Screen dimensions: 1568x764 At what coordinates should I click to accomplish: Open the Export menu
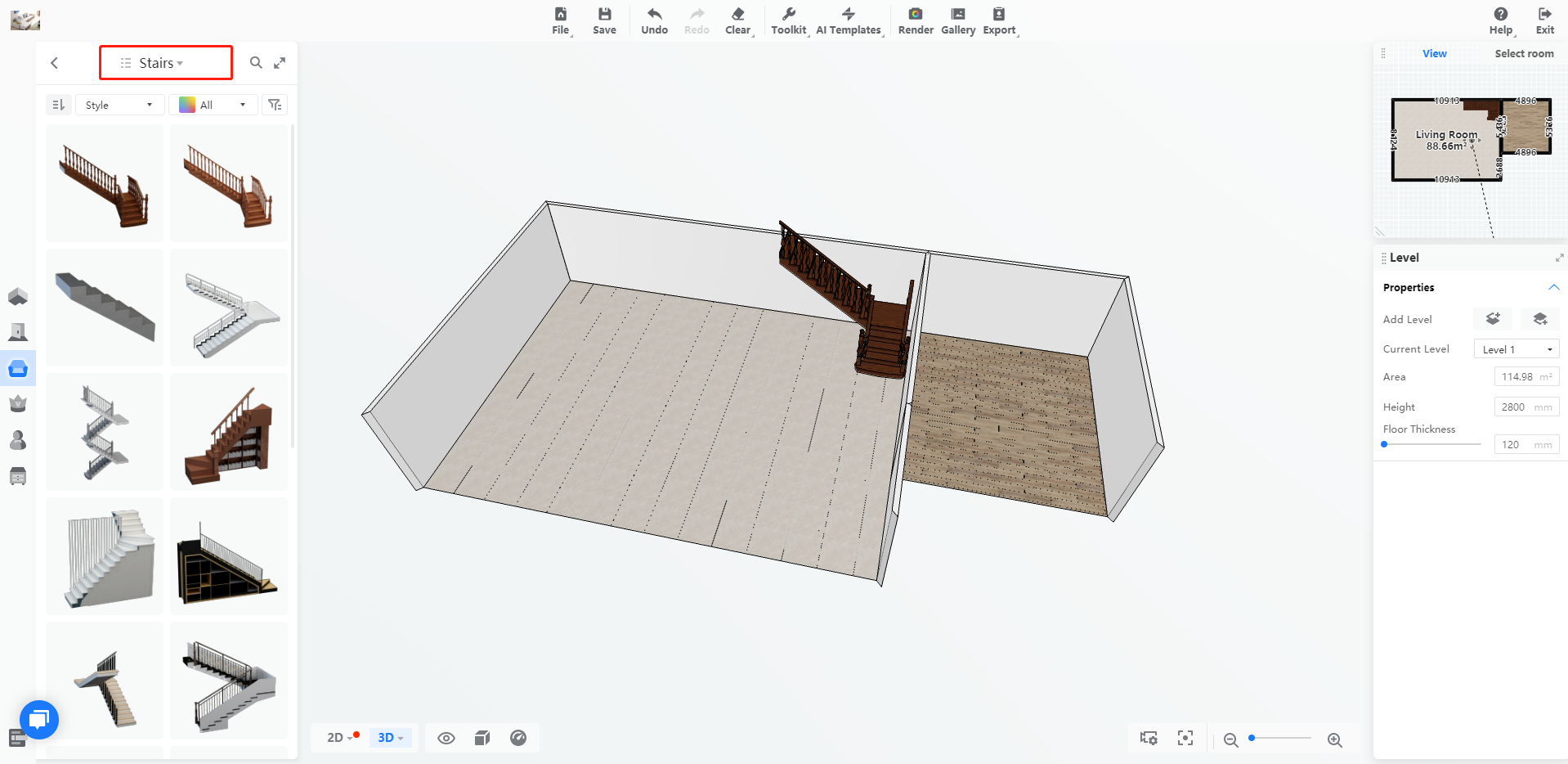point(1000,21)
